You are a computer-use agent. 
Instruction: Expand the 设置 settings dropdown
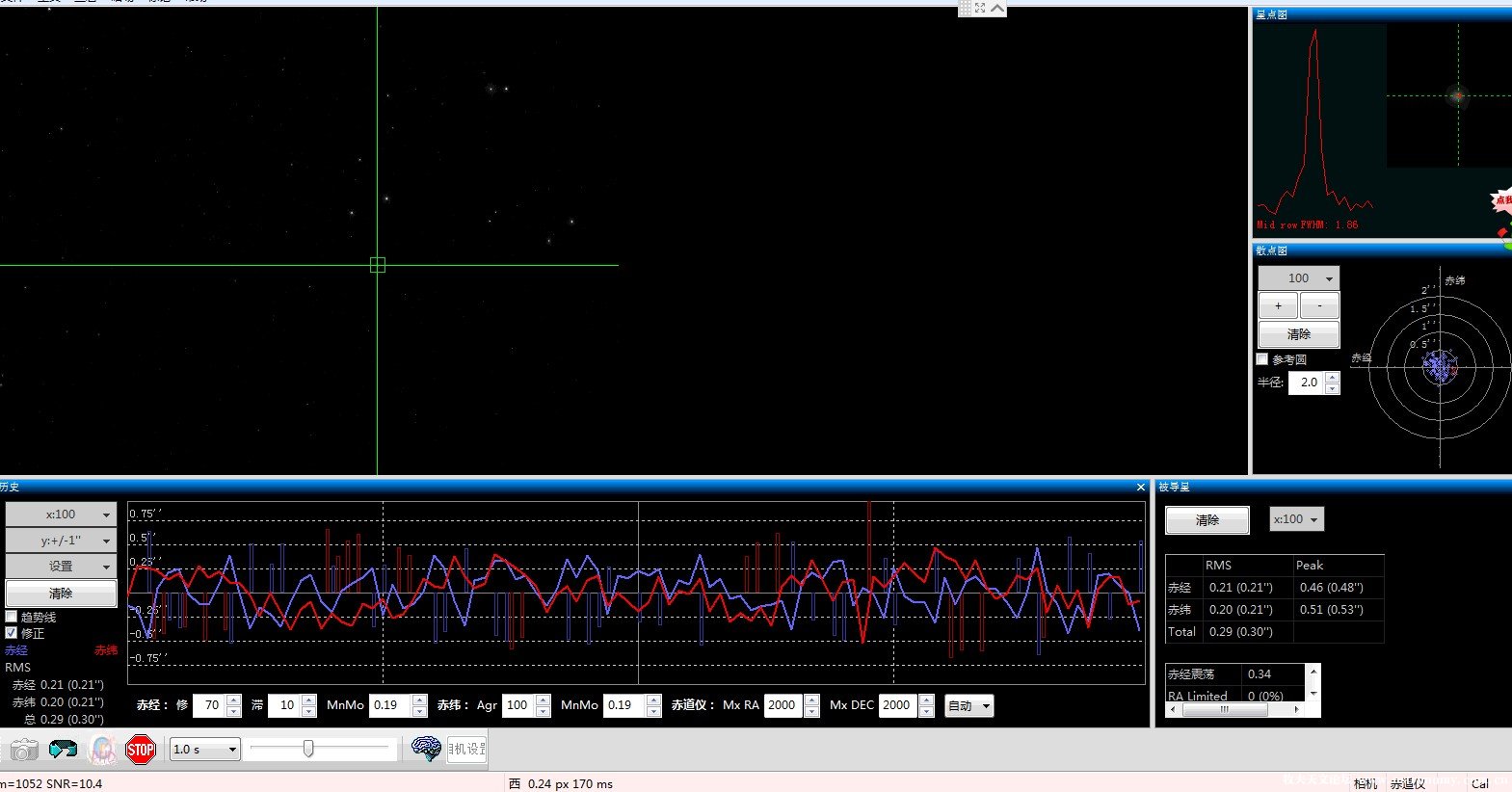61,567
